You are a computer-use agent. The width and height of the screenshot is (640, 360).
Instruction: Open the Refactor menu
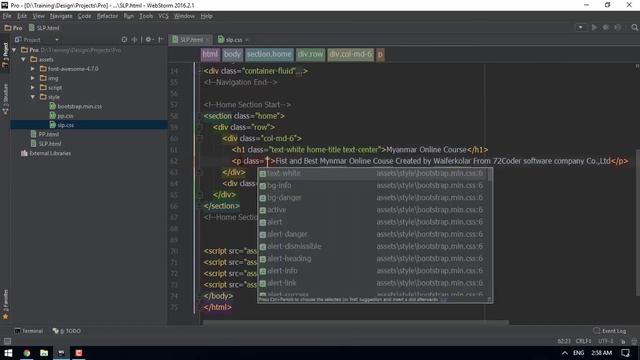(107, 16)
